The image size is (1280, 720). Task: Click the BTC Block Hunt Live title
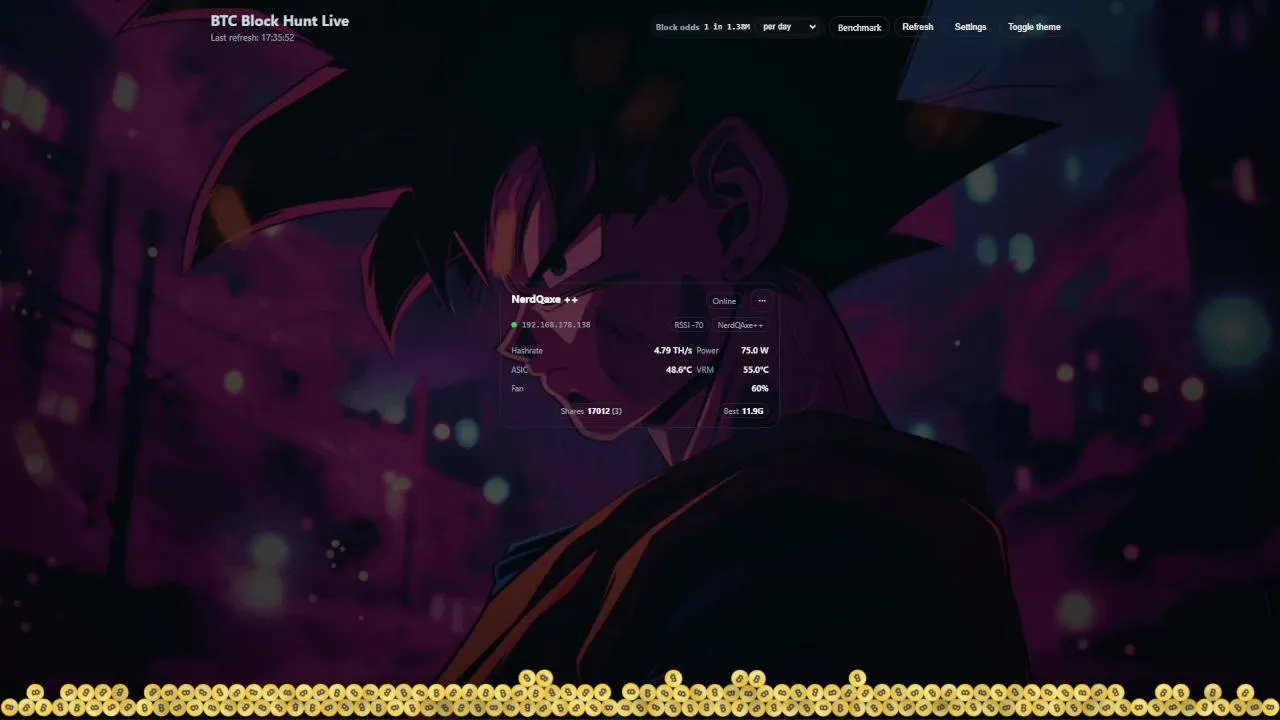coord(280,20)
